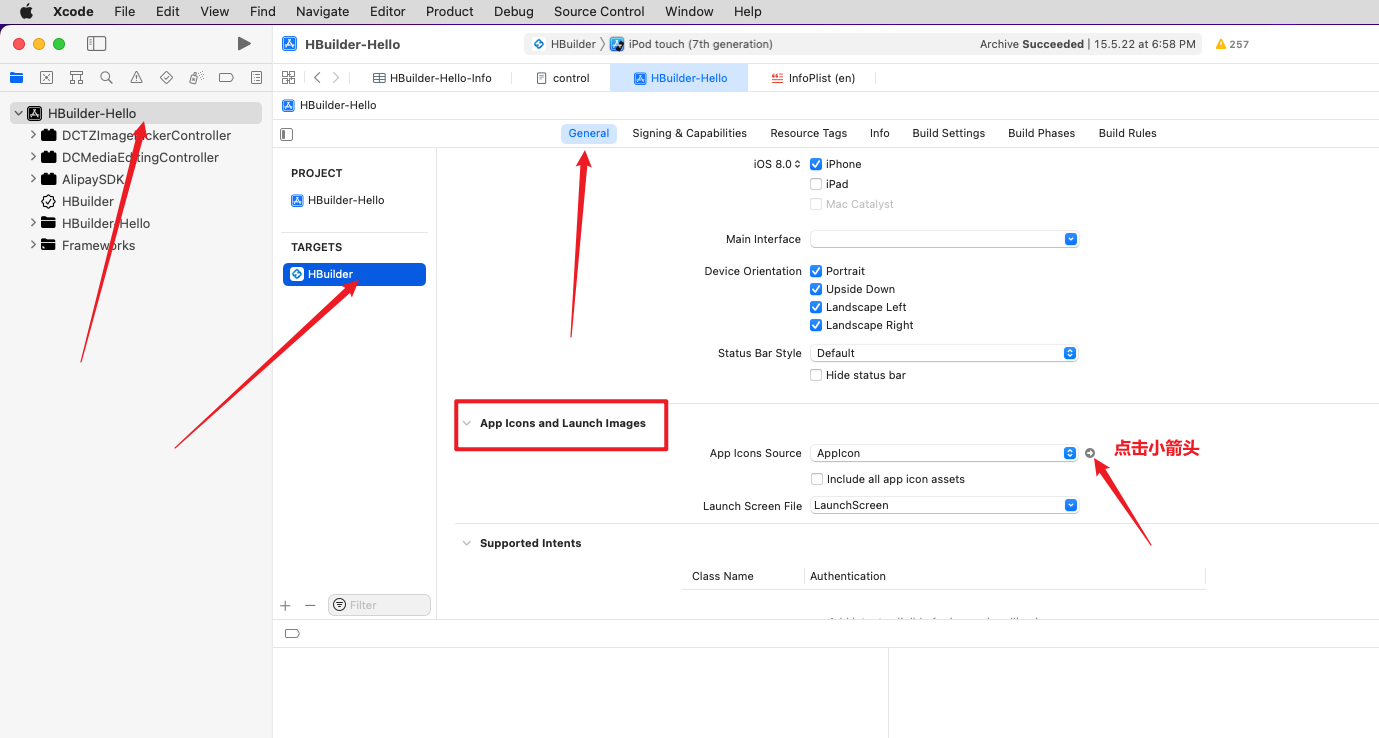
Task: Expand the AlipaySDK folder in navigator
Action: [x=33, y=179]
